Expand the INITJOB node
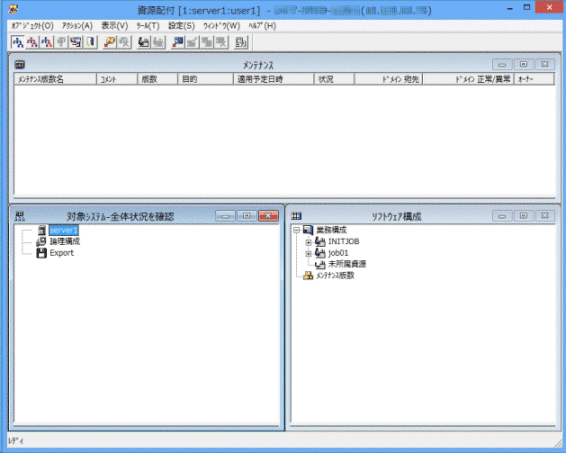566x453 pixels. (308, 242)
